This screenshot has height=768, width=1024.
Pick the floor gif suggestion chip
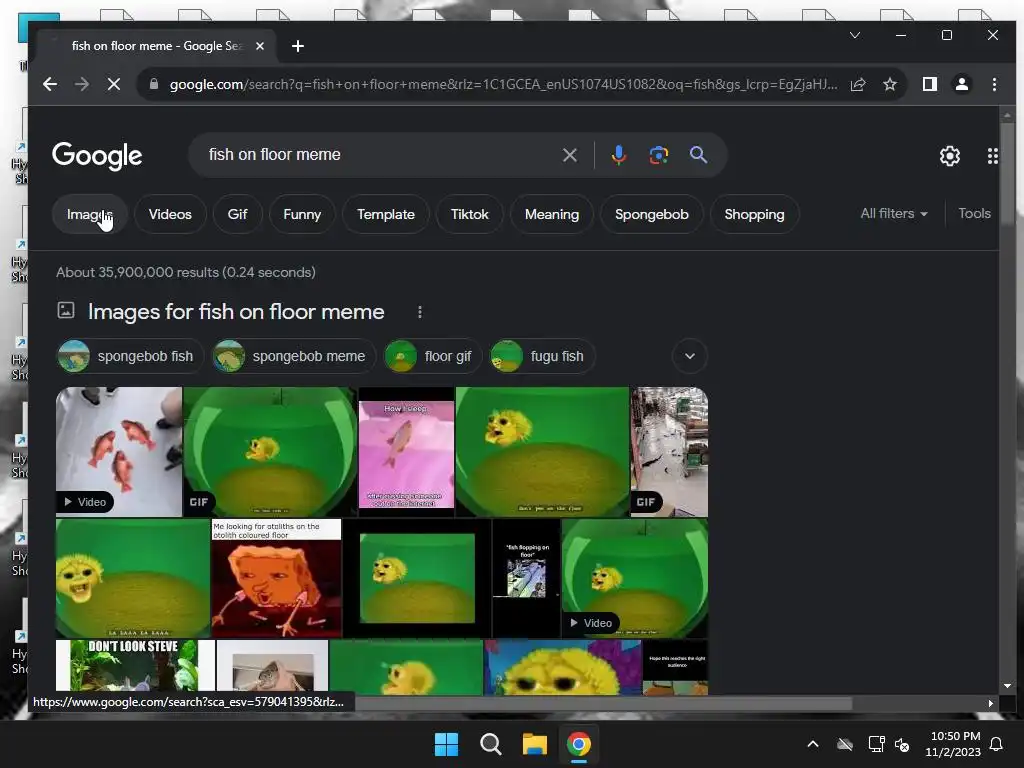point(433,357)
